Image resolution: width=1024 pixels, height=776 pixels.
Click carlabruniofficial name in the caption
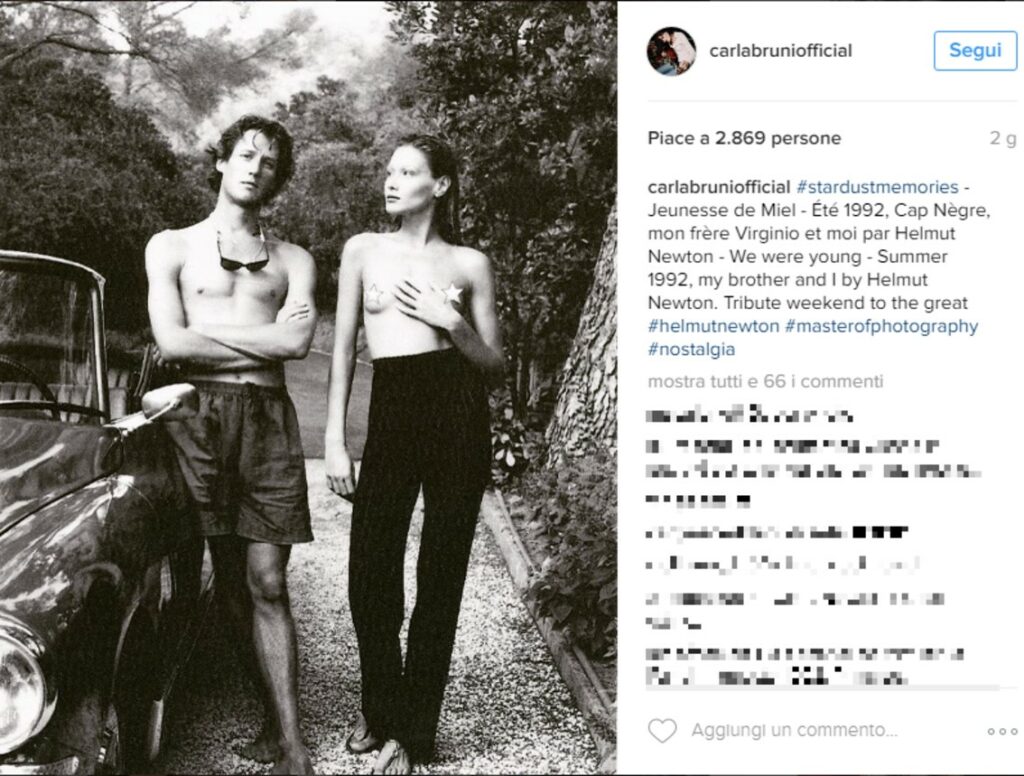[719, 187]
